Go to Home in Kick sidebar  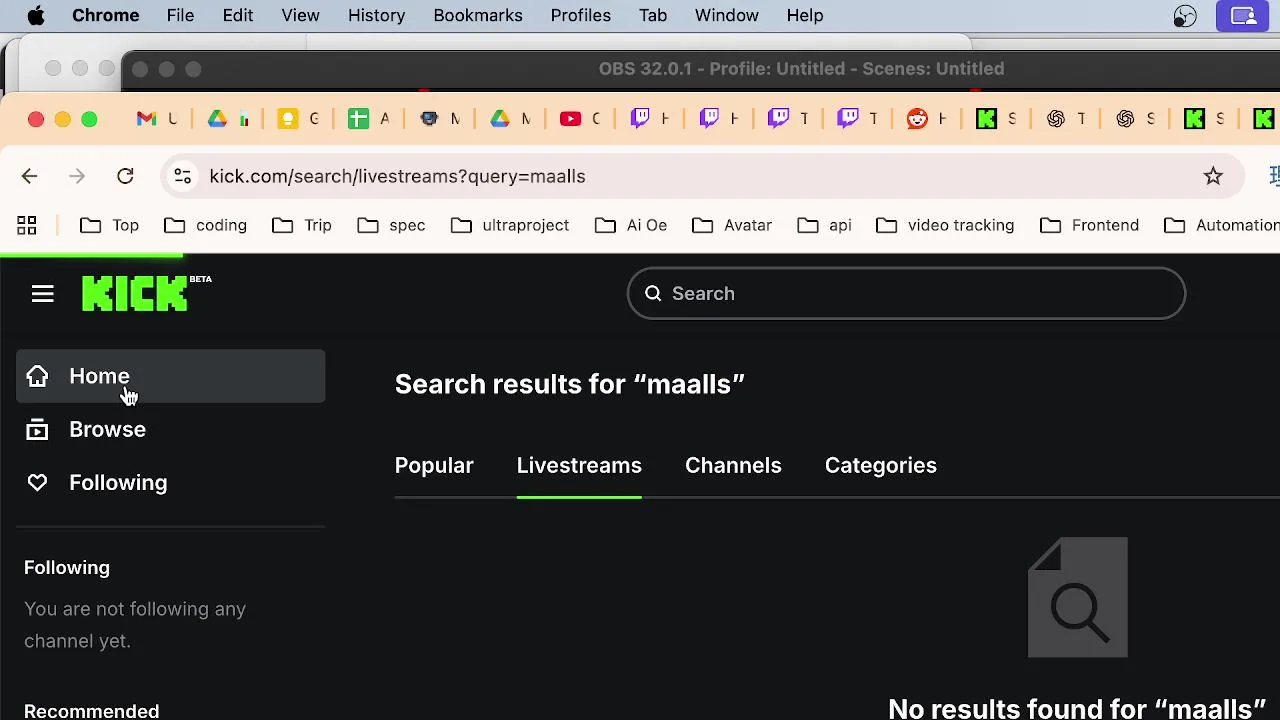pyautogui.click(x=170, y=376)
